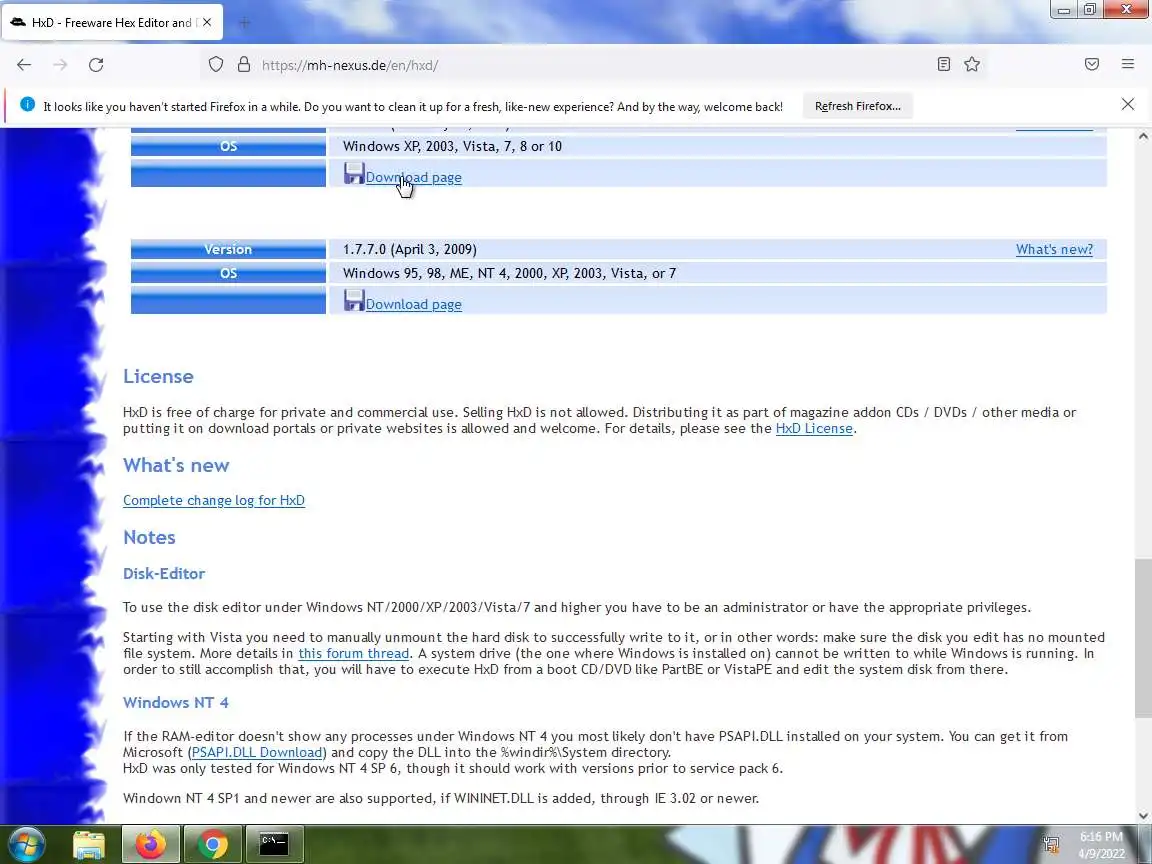
Task: Click floppy disk icon for Windows XP version
Action: [354, 173]
